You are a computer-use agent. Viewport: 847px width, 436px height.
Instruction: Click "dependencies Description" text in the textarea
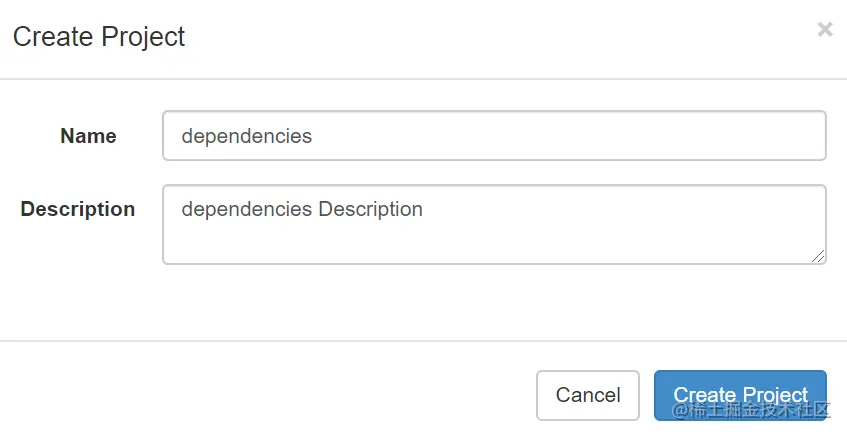(x=302, y=209)
